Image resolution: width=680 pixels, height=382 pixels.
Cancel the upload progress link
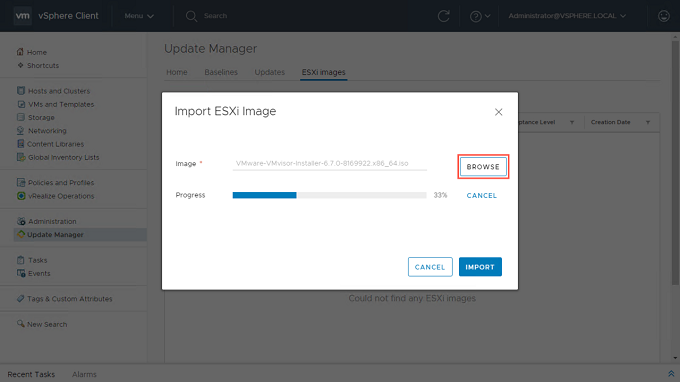click(x=481, y=196)
